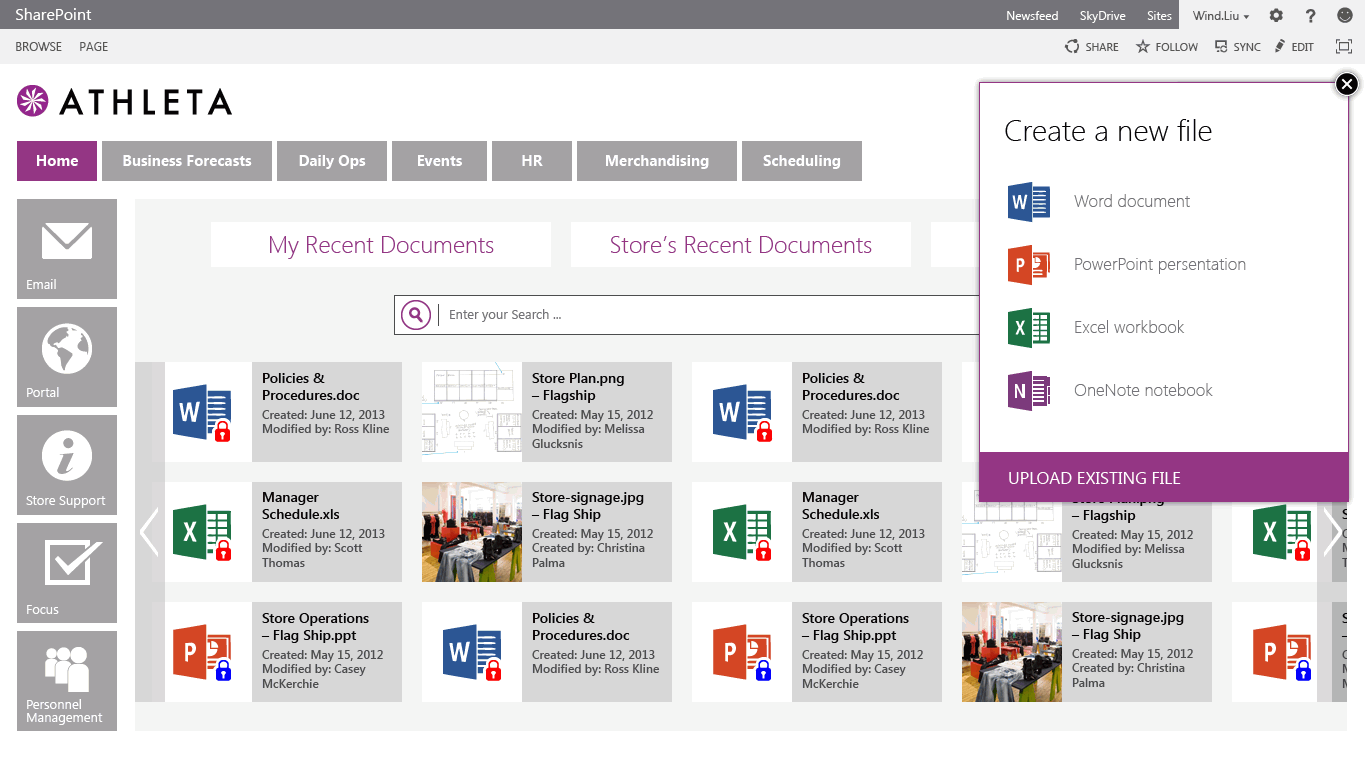Click the Share icon in ribbon

(x=1072, y=47)
